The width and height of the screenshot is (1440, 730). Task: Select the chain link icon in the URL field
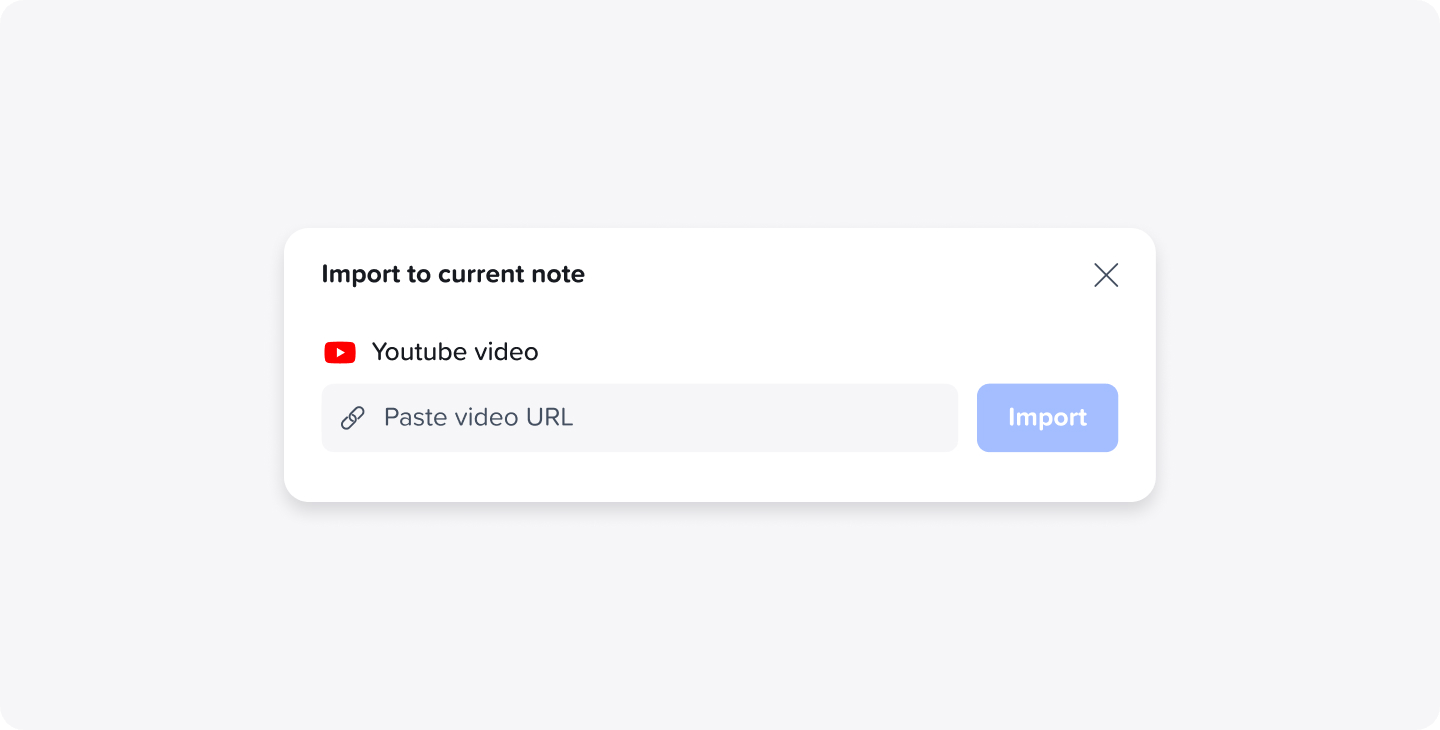tap(352, 418)
